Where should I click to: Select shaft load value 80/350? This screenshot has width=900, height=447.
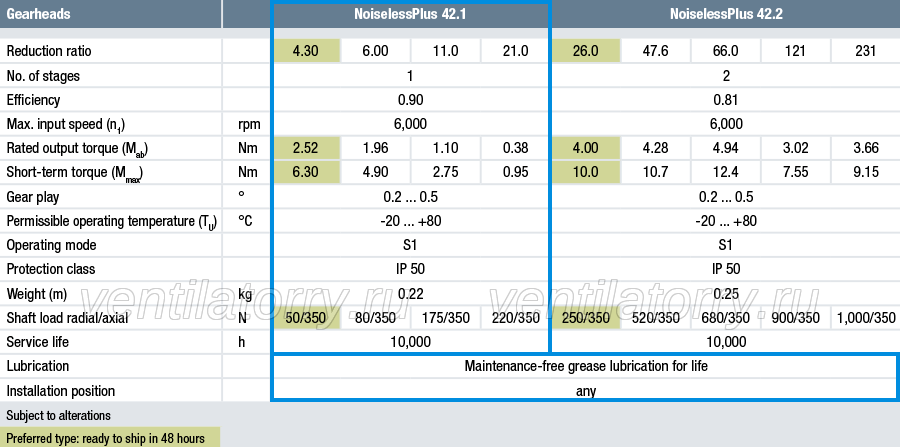point(375,318)
